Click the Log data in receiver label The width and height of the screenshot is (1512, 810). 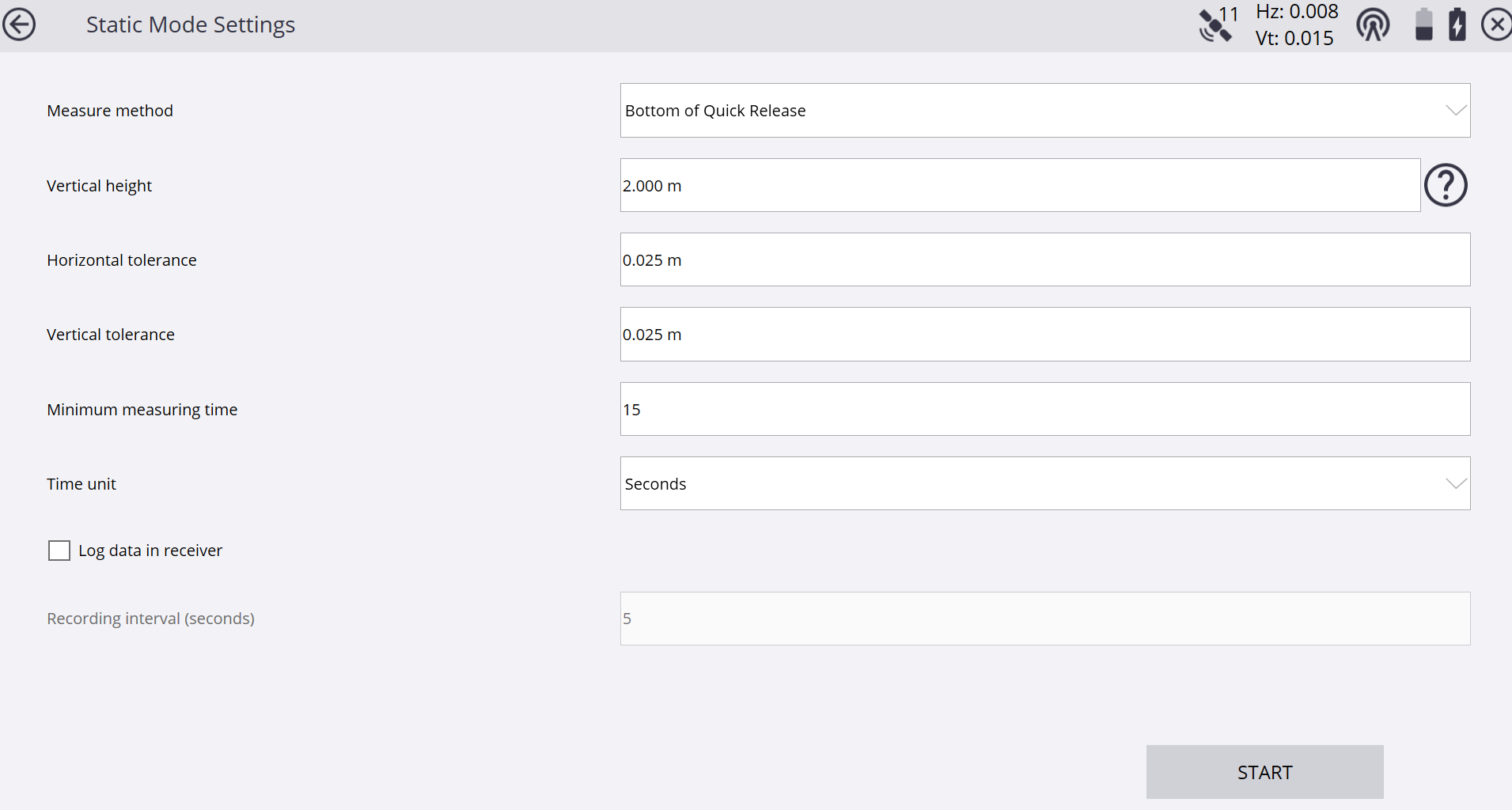point(150,551)
